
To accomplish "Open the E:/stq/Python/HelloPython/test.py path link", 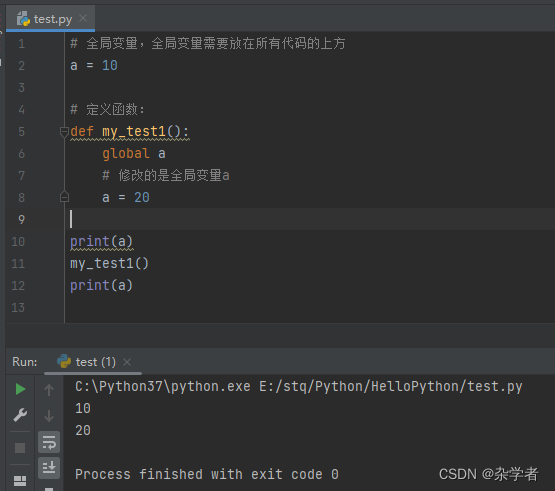I will point(391,387).
